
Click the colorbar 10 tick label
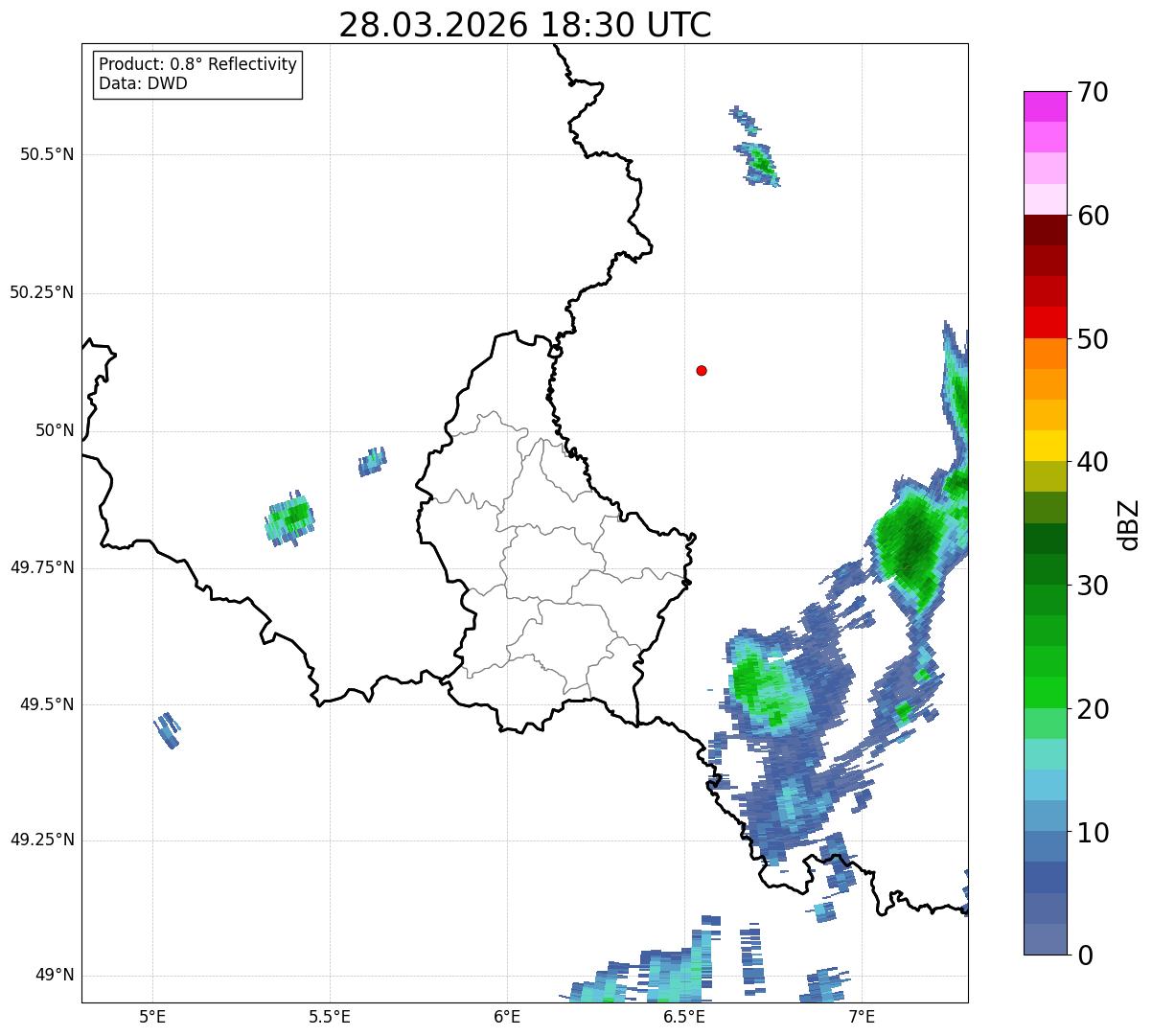1093,833
